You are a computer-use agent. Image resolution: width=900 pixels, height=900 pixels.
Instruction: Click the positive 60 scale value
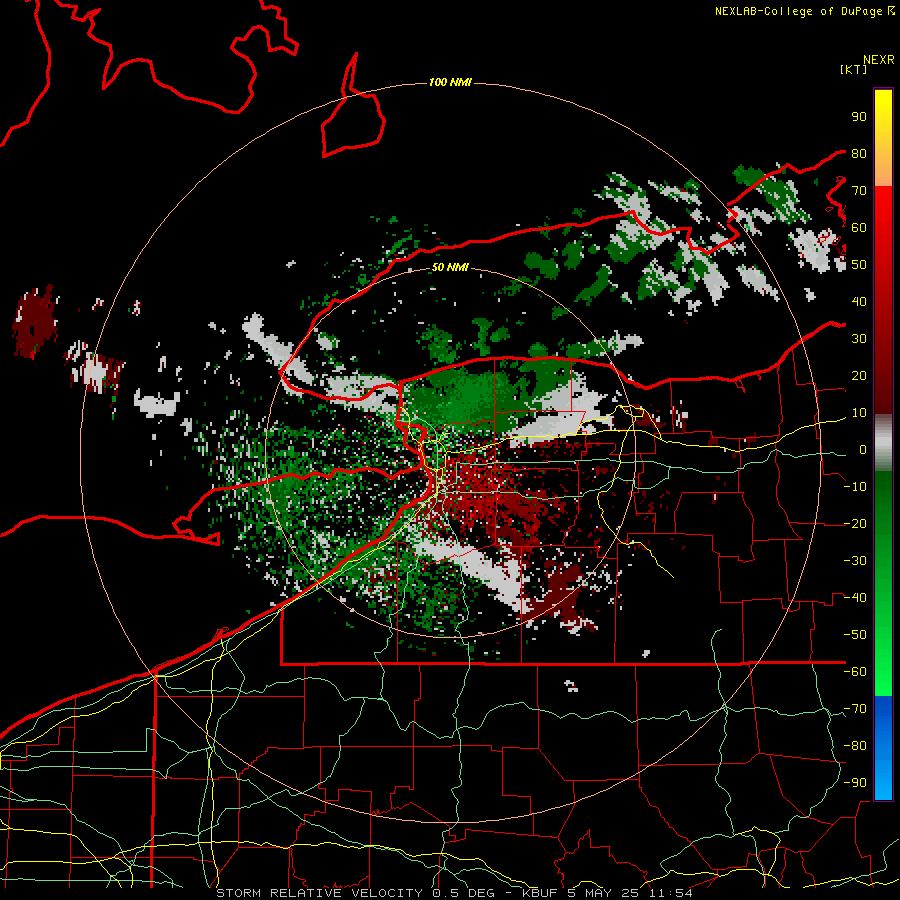[x=859, y=227]
